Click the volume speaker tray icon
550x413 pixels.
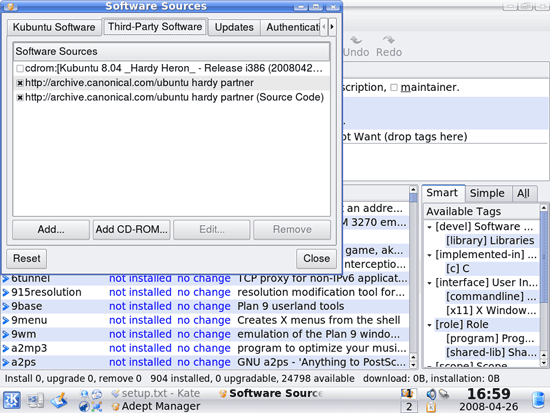(x=431, y=394)
